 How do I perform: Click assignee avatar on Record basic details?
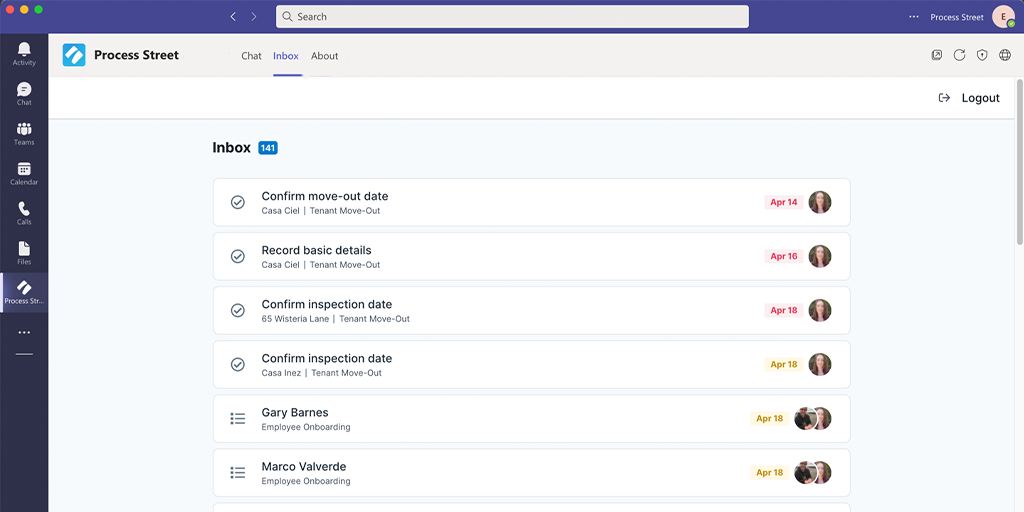click(820, 257)
